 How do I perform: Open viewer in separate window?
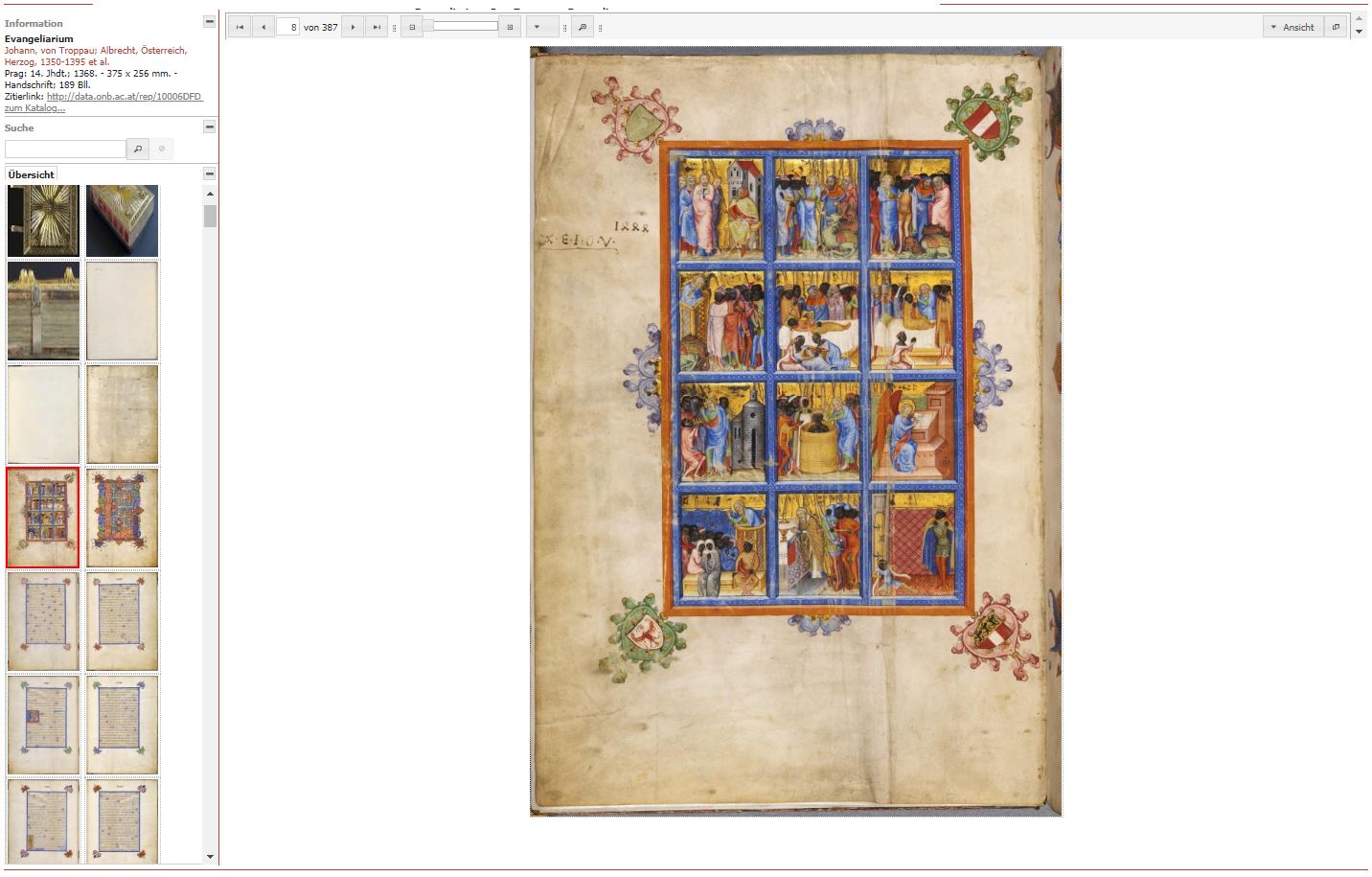tap(1336, 27)
